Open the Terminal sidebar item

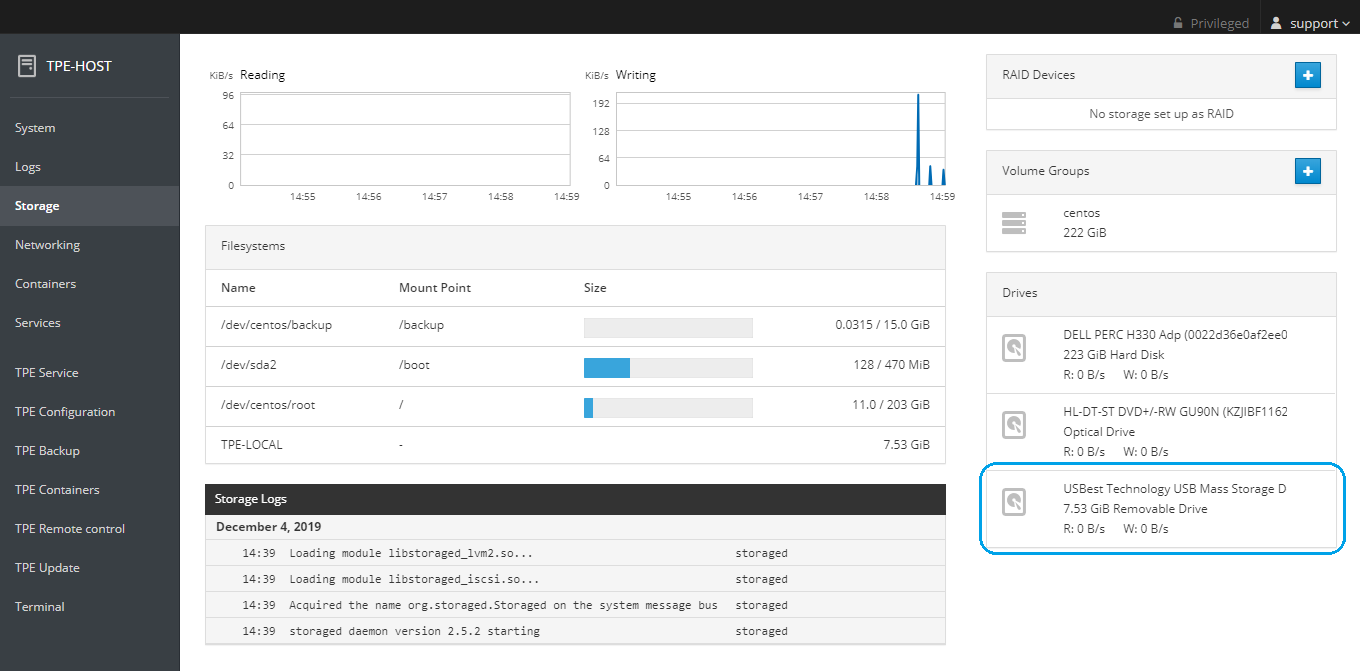(40, 607)
